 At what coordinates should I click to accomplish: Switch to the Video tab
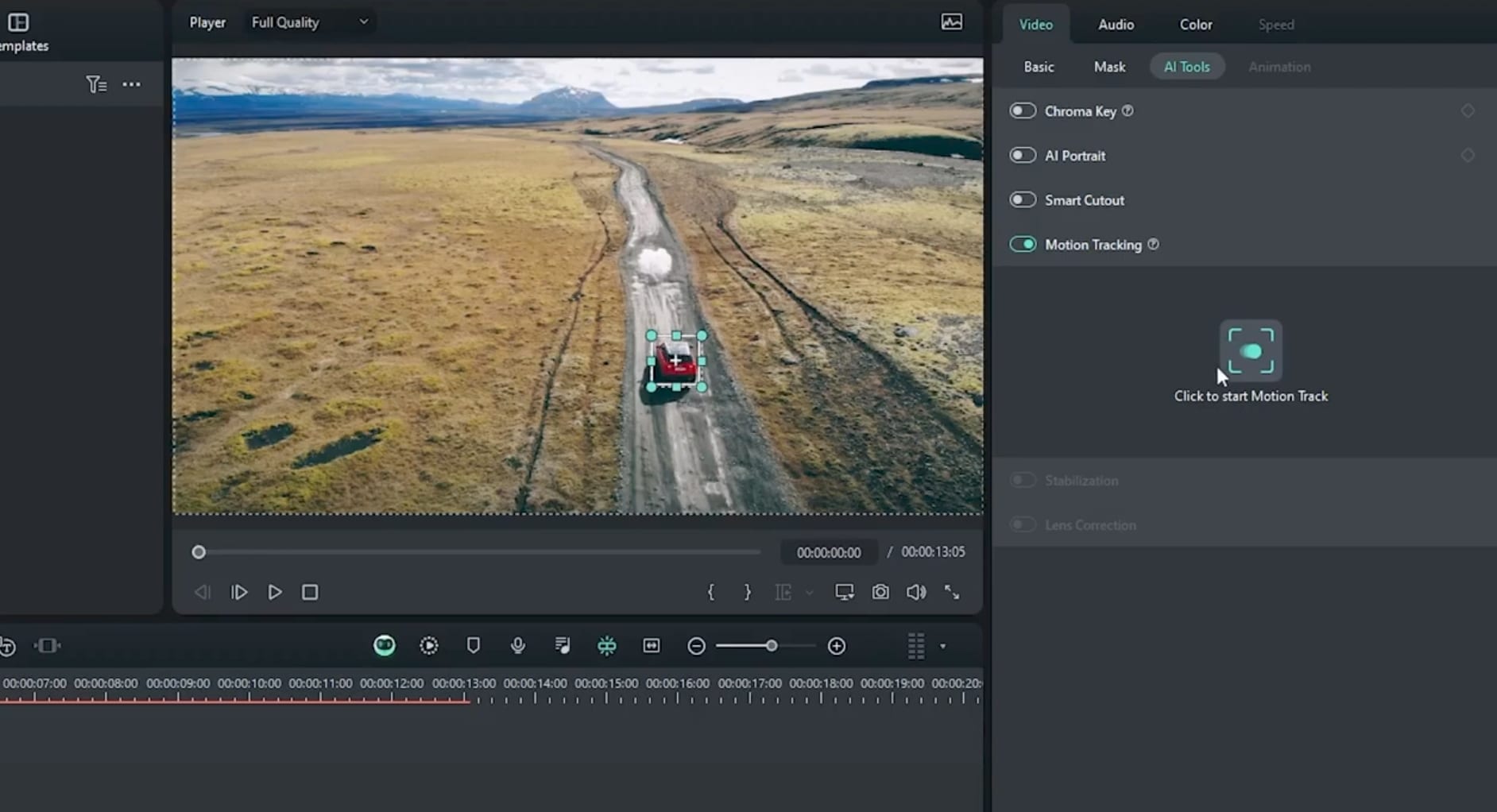click(1036, 25)
